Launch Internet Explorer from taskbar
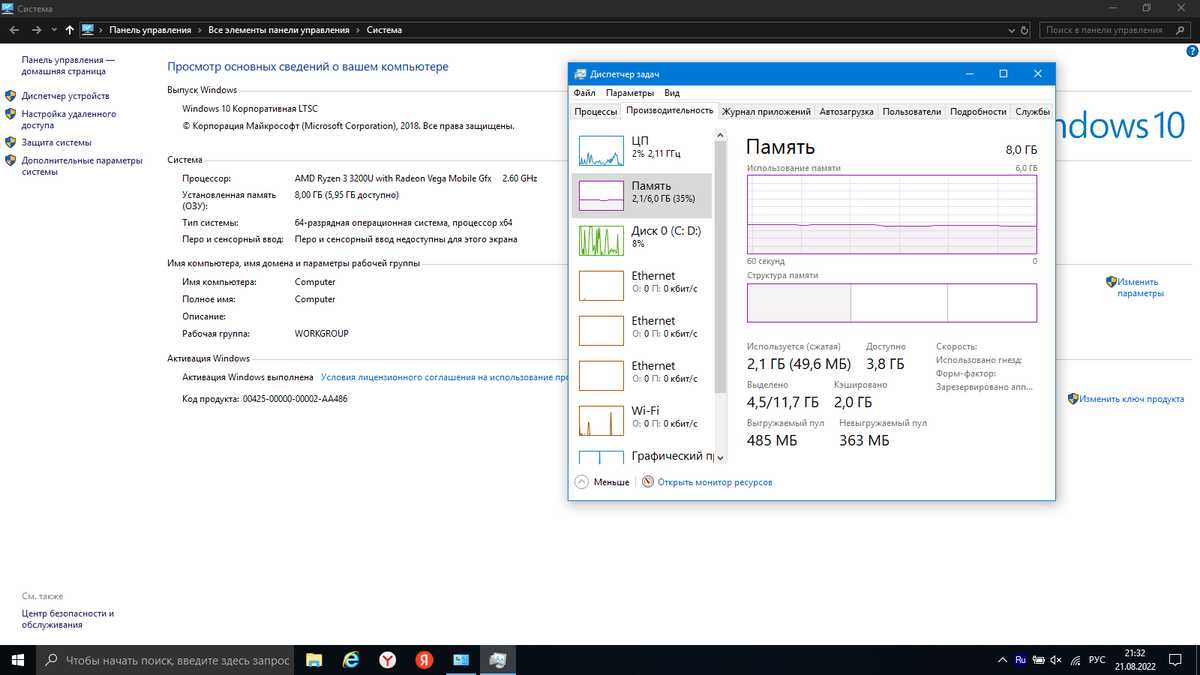 351,660
